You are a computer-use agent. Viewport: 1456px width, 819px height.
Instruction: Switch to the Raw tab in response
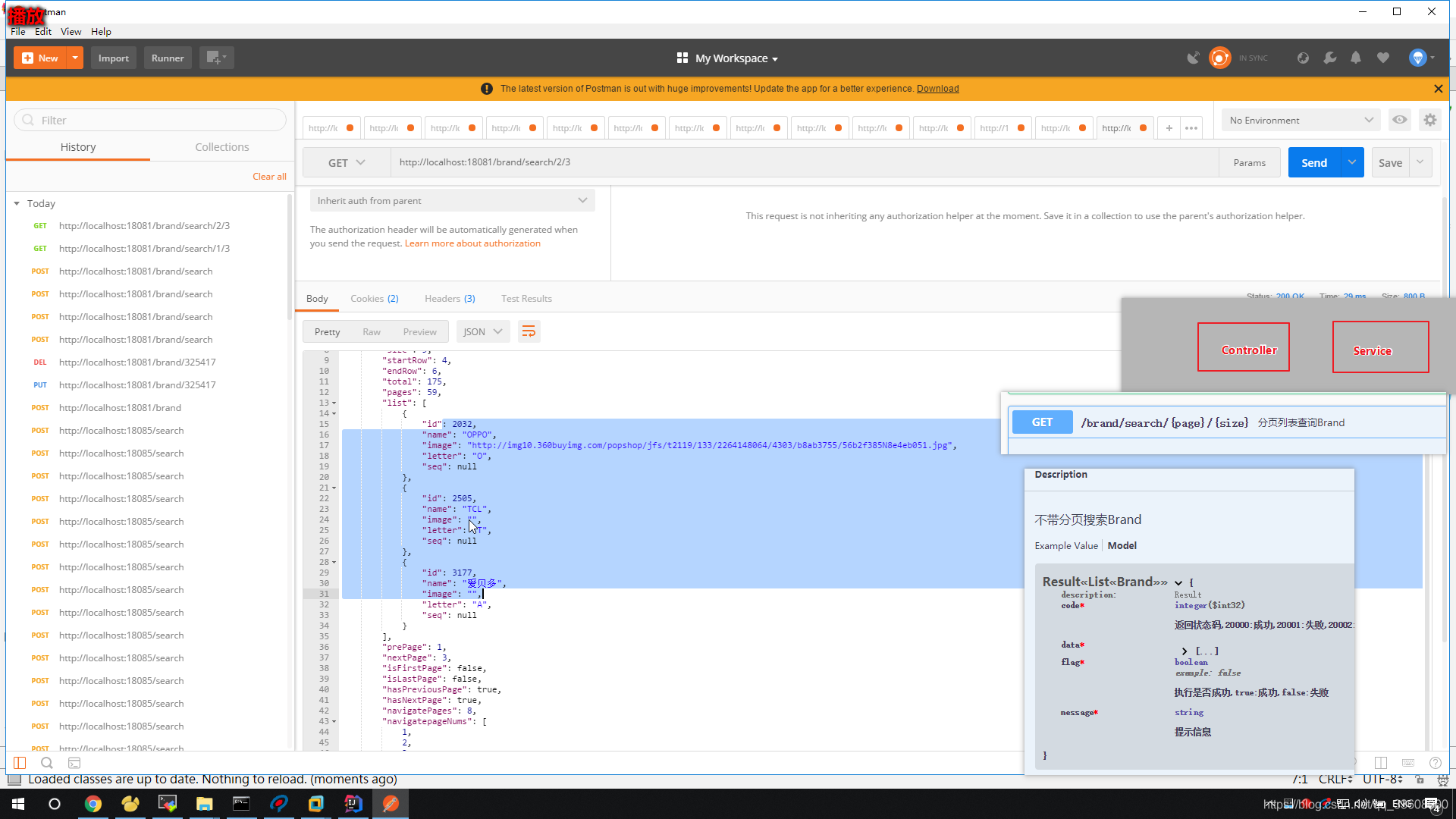coord(371,331)
